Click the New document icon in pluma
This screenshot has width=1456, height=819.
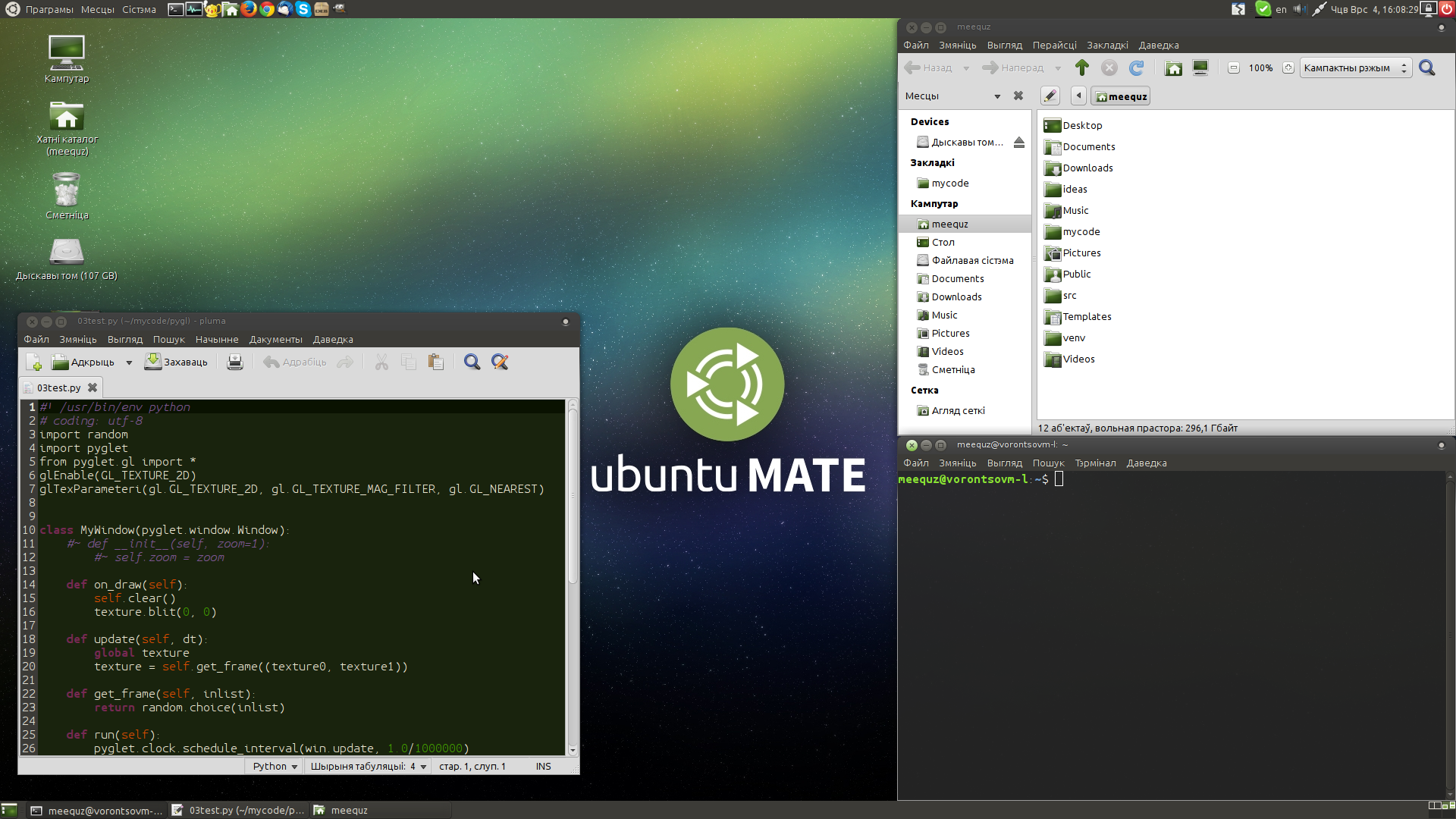click(x=34, y=362)
